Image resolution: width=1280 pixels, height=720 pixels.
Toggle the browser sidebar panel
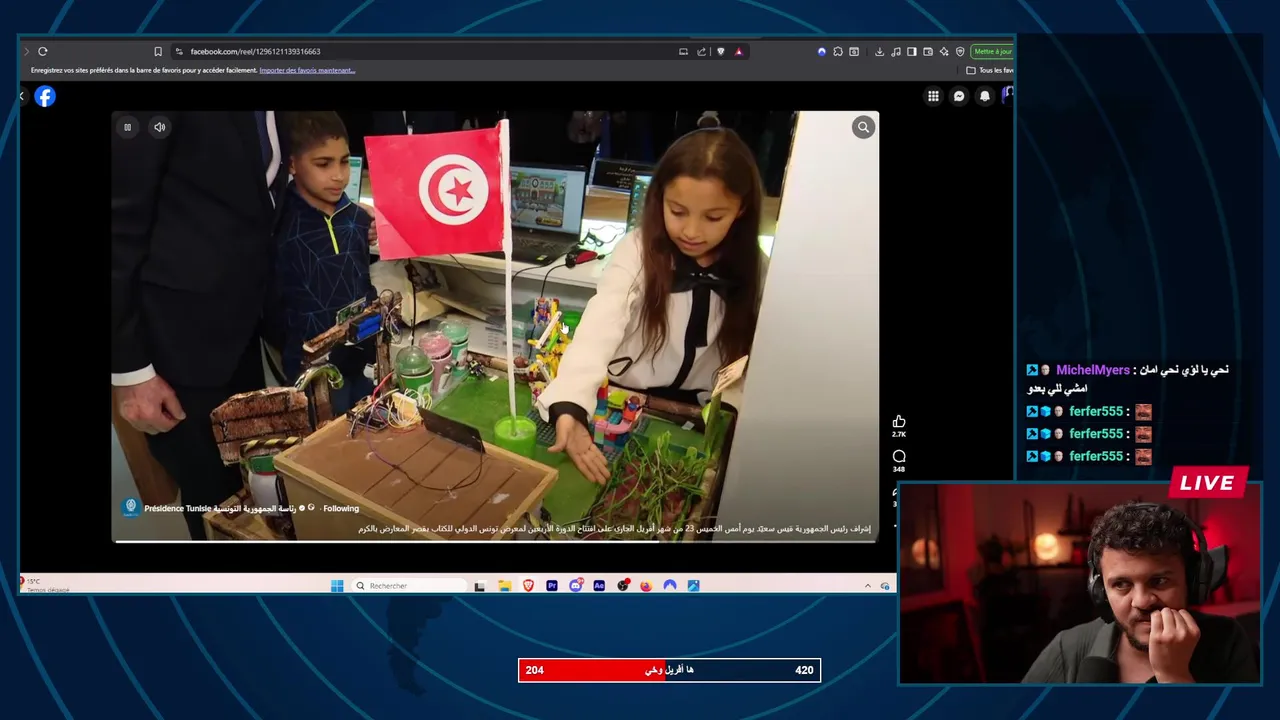(x=912, y=52)
